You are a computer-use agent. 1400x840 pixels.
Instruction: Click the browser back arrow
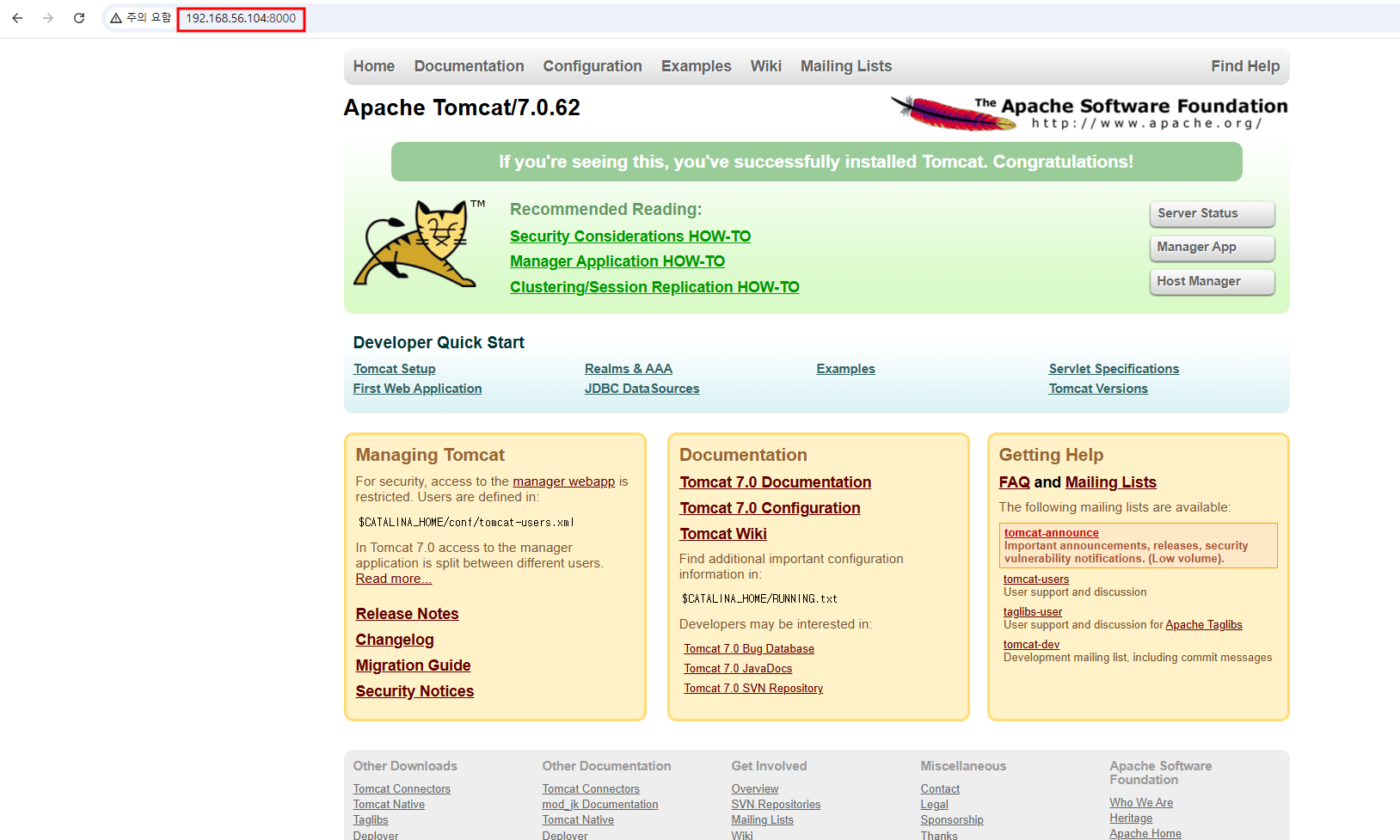pyautogui.click(x=17, y=18)
